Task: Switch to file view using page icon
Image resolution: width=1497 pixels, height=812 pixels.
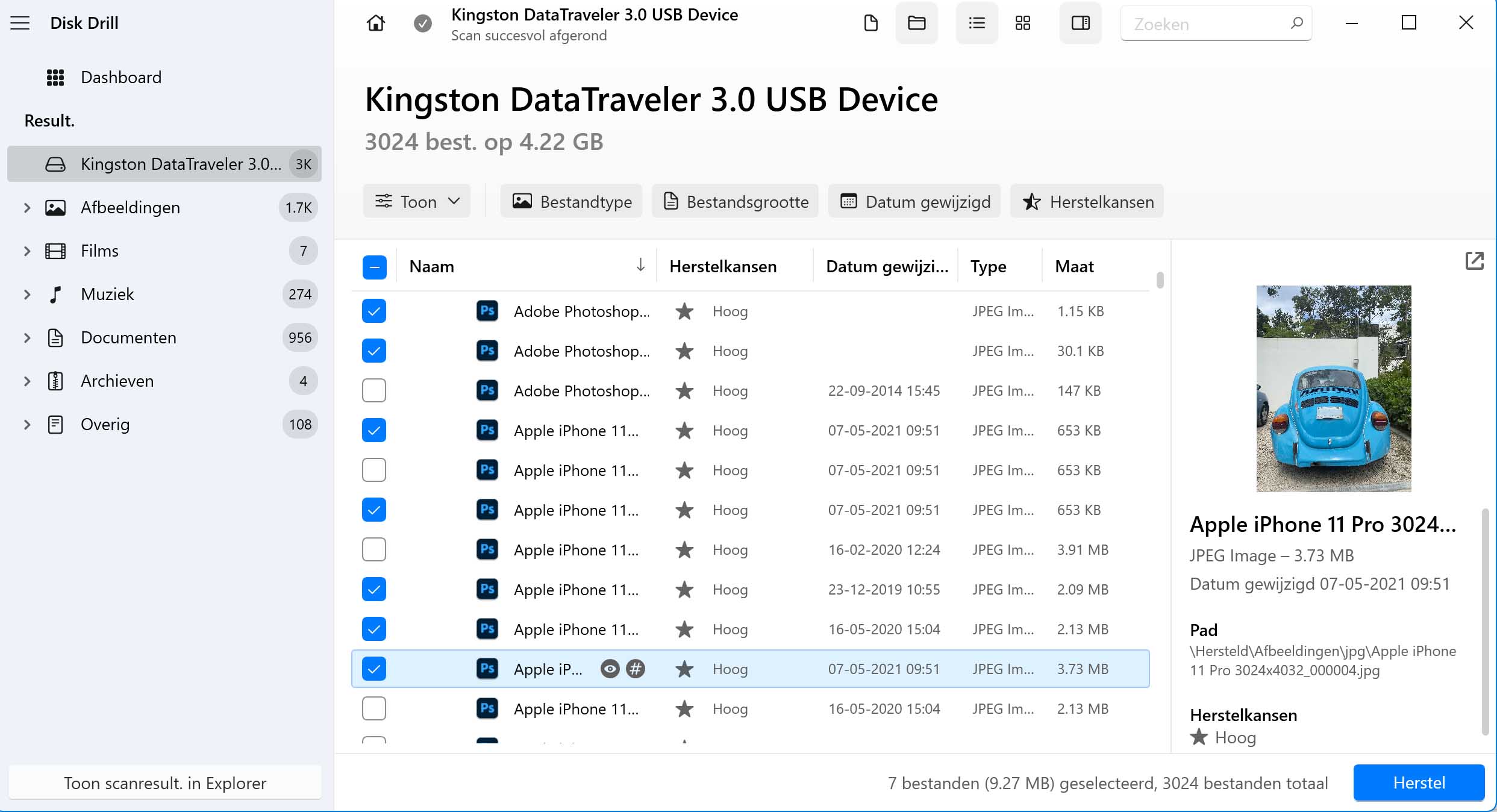Action: pyautogui.click(x=871, y=23)
